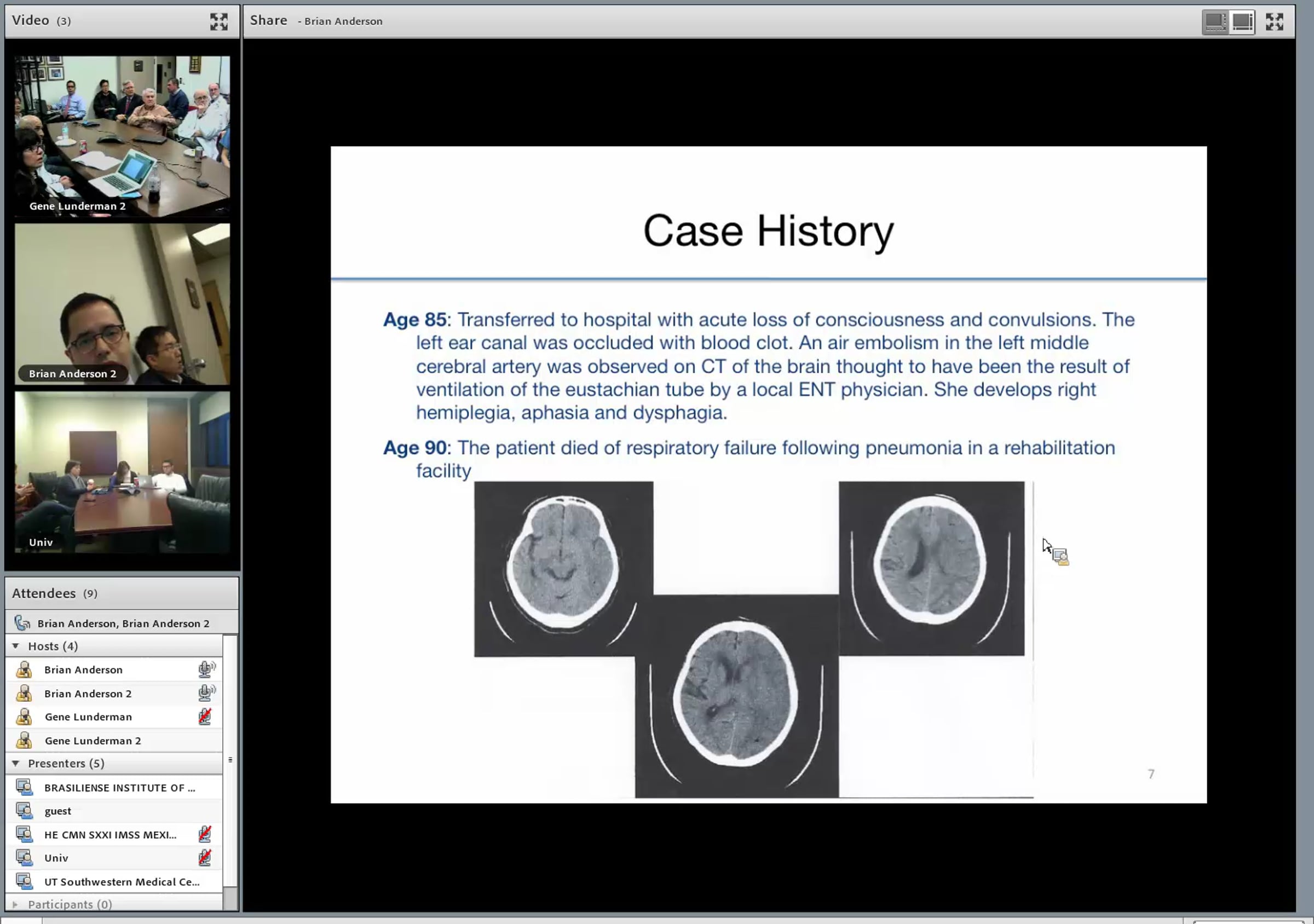Click active speakers 'Brian Anderson, Brian Anderson 2' bar

[x=122, y=622]
